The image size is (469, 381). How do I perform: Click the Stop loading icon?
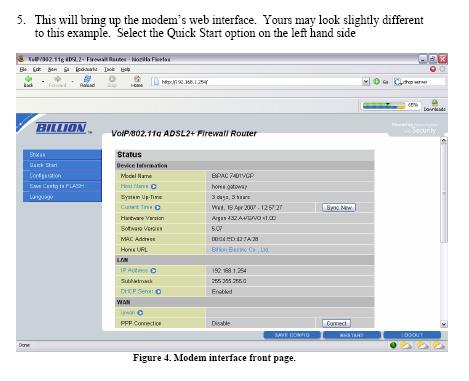click(x=112, y=79)
